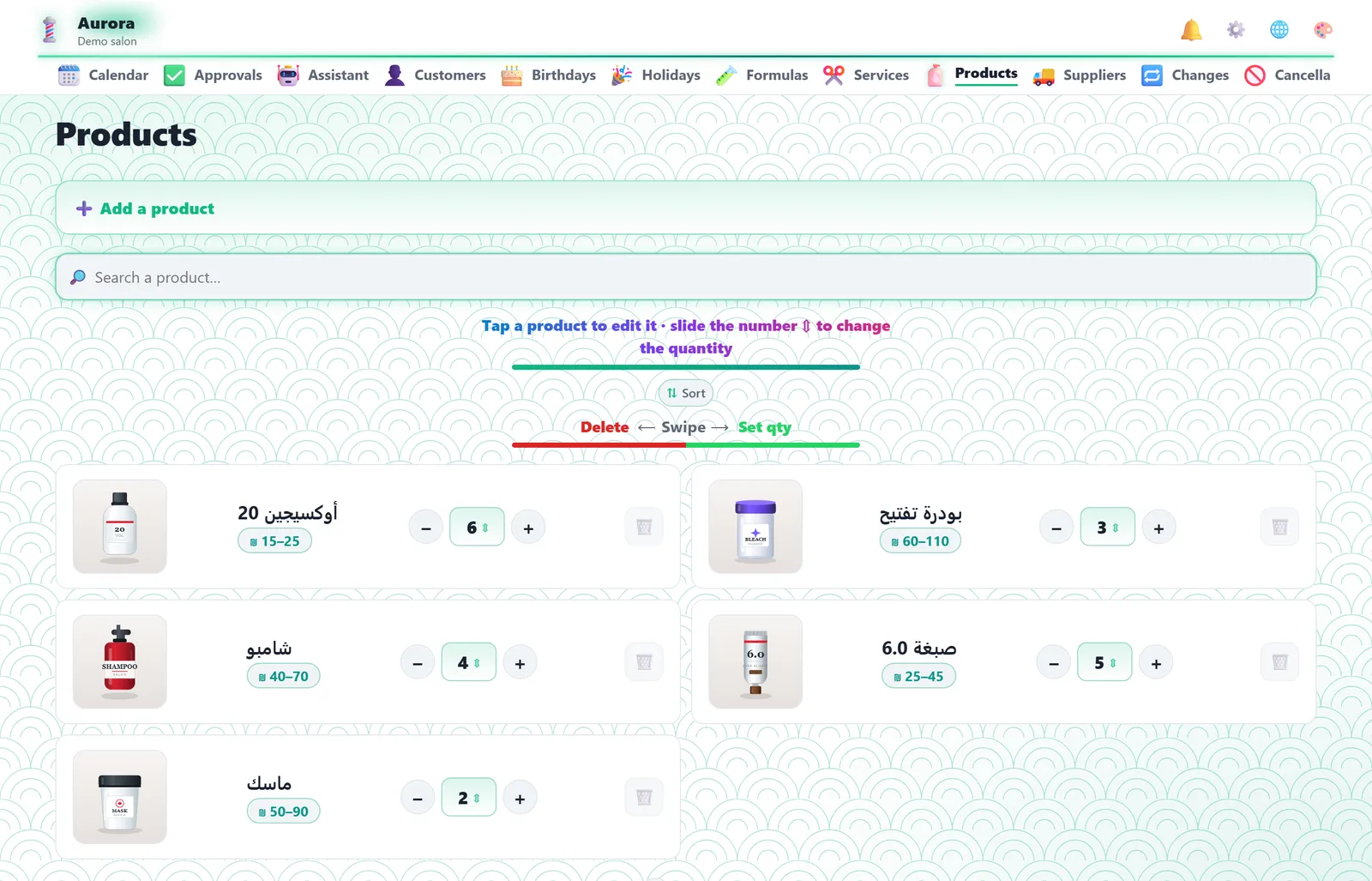
Task: Click quantity value 4 for شامبو
Action: click(x=468, y=662)
